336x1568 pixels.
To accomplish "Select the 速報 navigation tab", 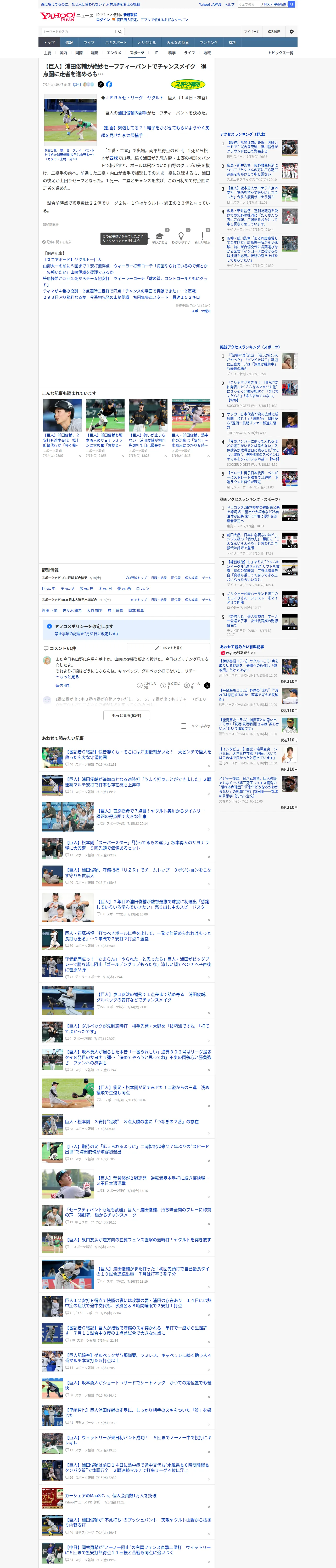I will point(69,43).
